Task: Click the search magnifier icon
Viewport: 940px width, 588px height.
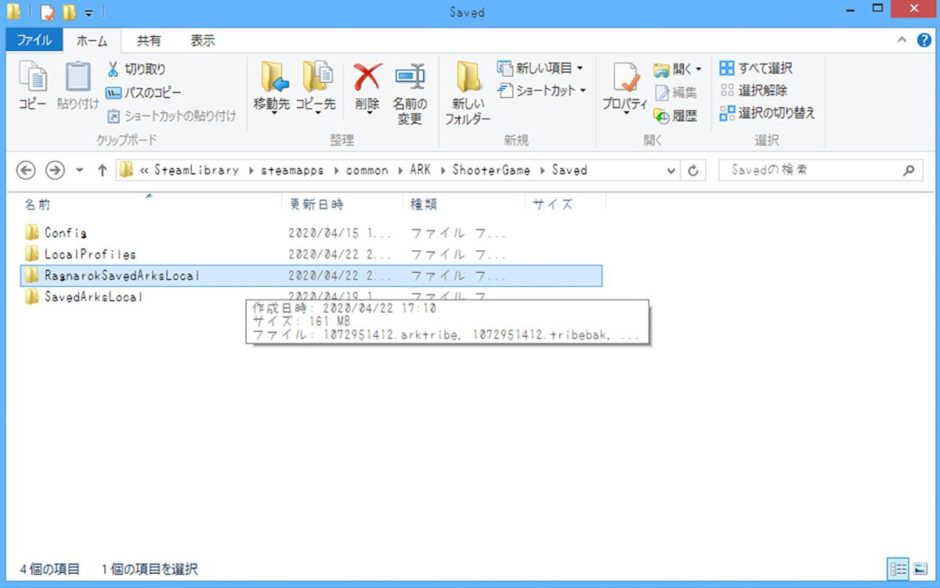Action: coord(909,170)
